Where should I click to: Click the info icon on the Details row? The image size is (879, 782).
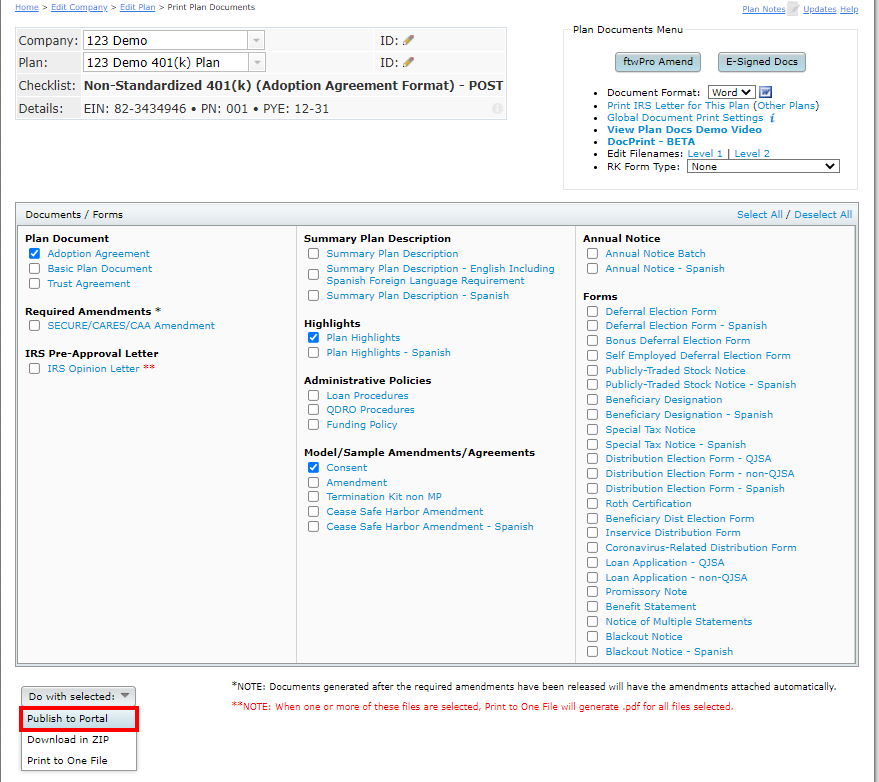point(497,110)
